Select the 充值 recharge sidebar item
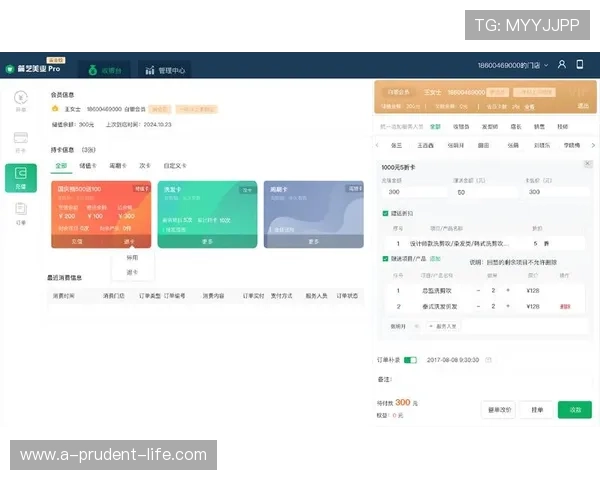 (x=21, y=178)
